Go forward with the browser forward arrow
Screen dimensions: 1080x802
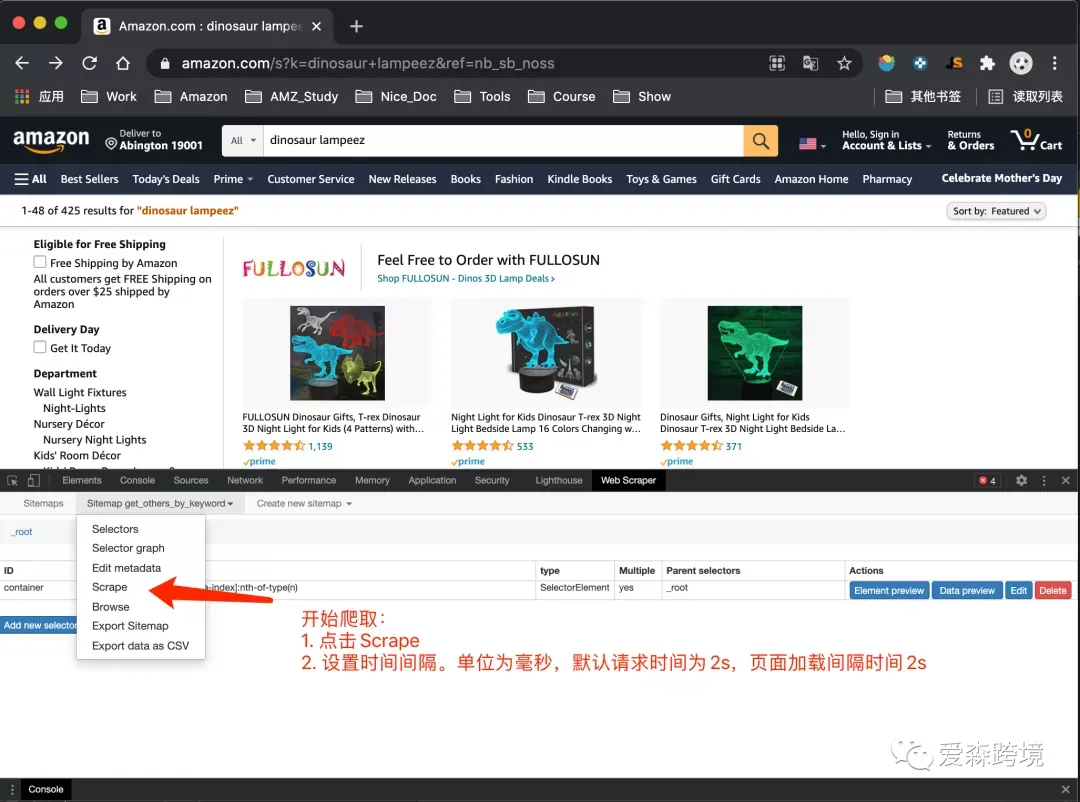pos(56,63)
